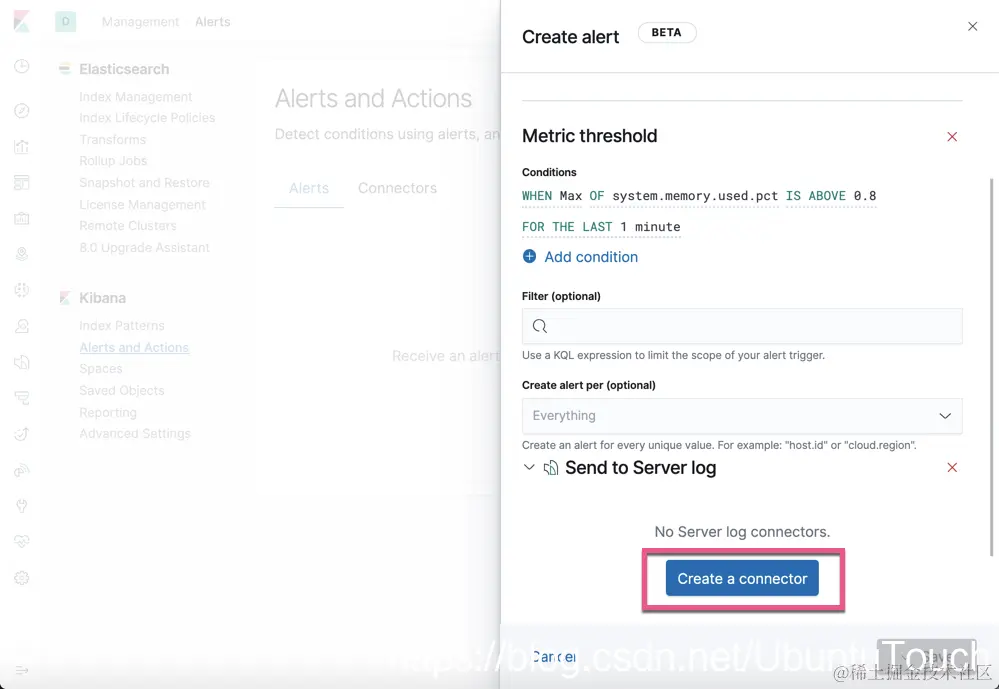Switch to the Alerts tab
This screenshot has height=689, width=999.
[x=309, y=188]
